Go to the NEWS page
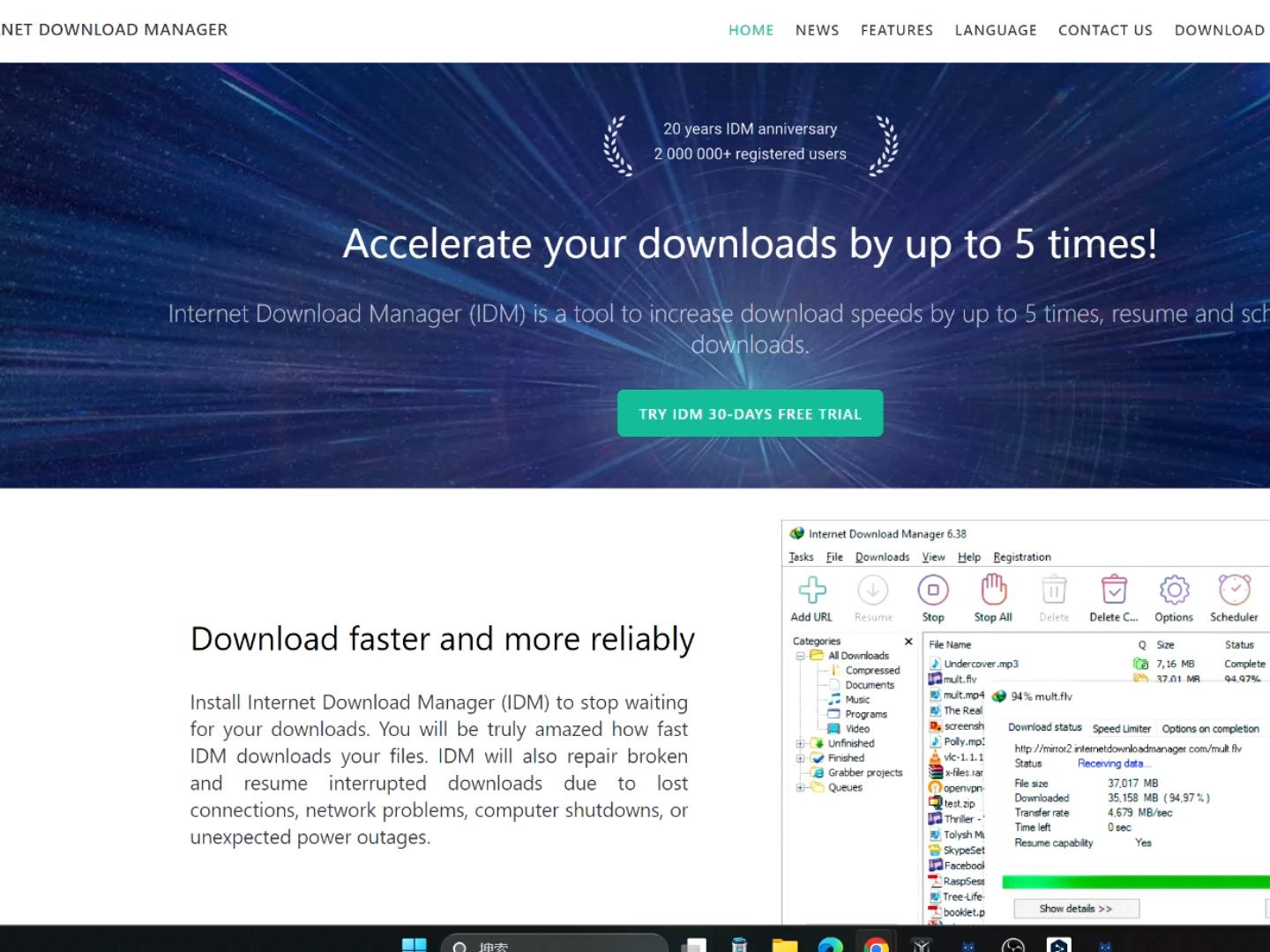The image size is (1270, 952). point(817,30)
